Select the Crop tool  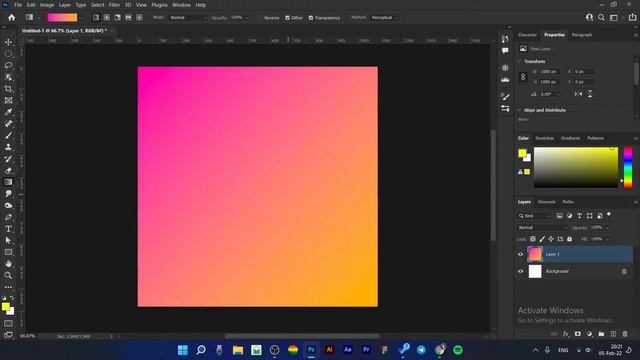(x=8, y=89)
